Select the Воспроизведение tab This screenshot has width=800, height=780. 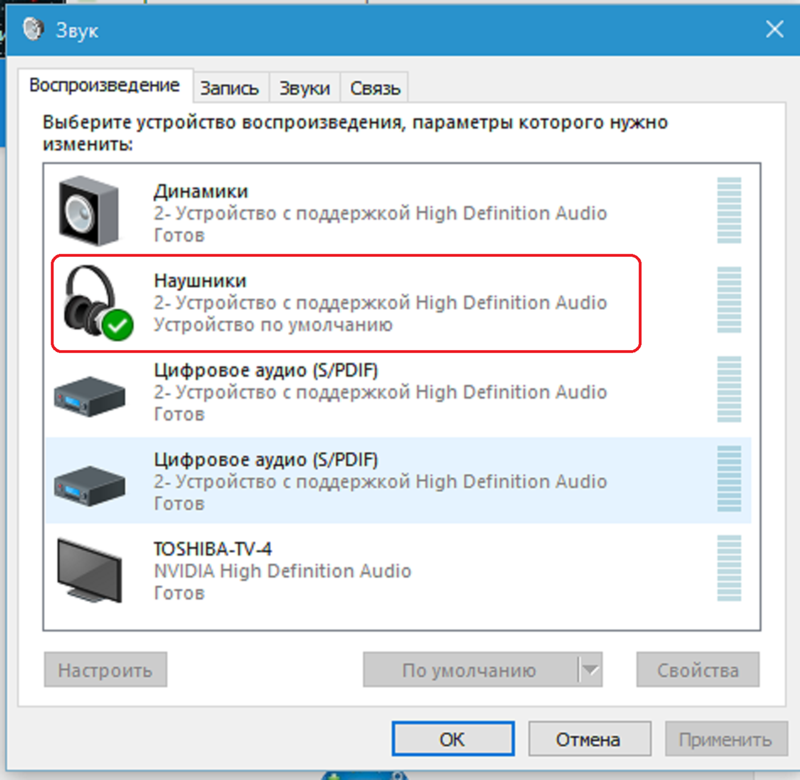point(105,85)
